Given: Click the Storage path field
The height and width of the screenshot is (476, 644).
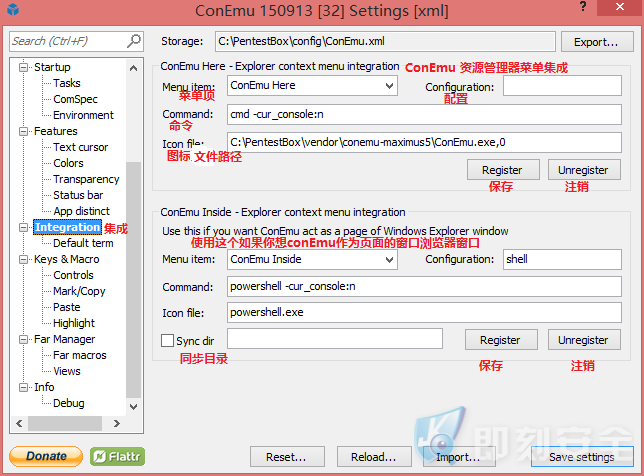Looking at the screenshot, I should click(385, 41).
